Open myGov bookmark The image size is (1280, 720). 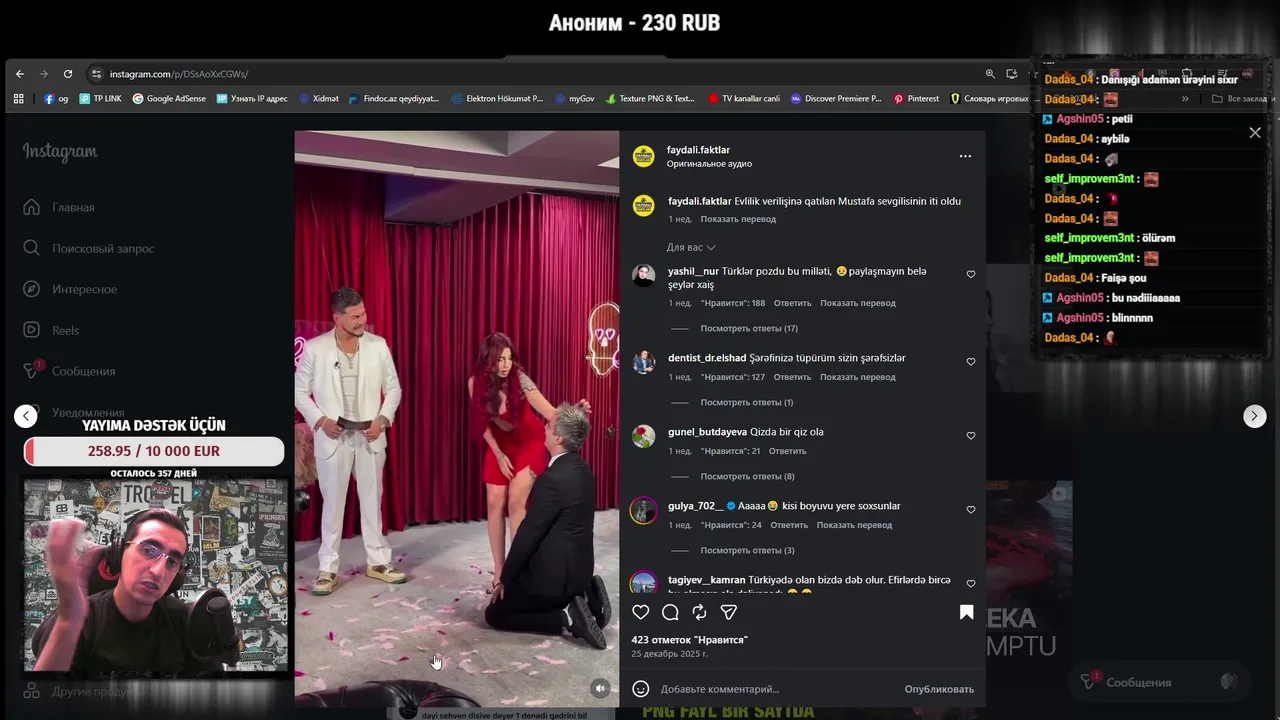point(575,99)
